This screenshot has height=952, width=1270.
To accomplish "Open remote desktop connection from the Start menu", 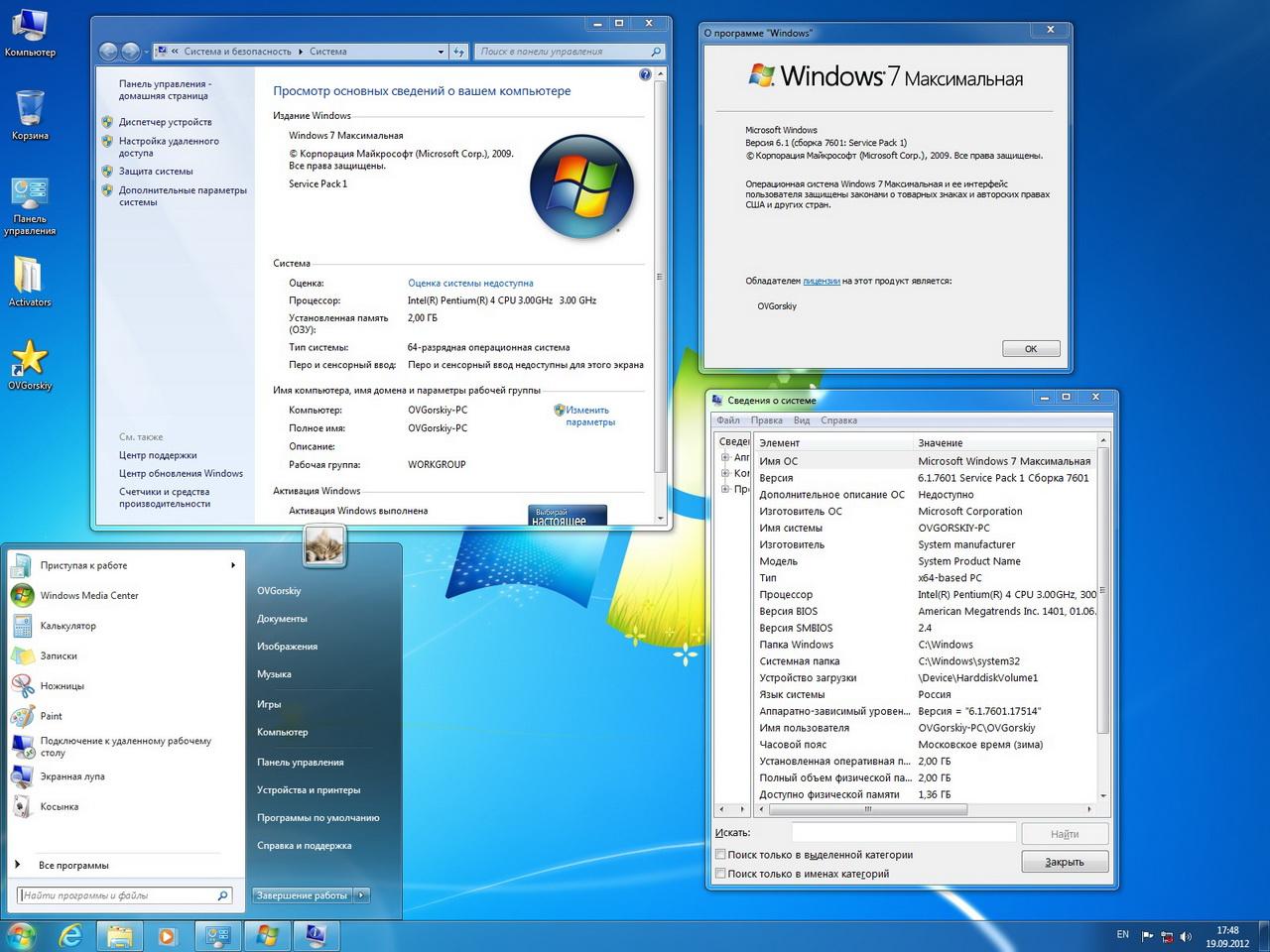I will [125, 746].
